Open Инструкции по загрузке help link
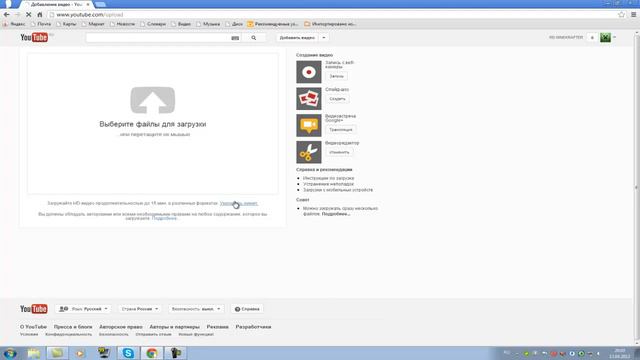This screenshot has width=640, height=360. click(x=329, y=178)
